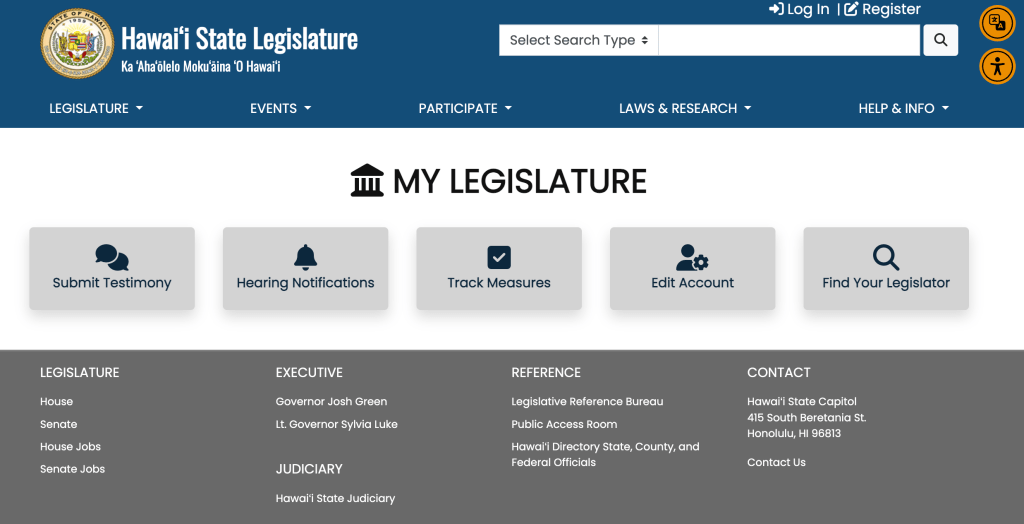Click the Register pencil icon

[x=851, y=9]
